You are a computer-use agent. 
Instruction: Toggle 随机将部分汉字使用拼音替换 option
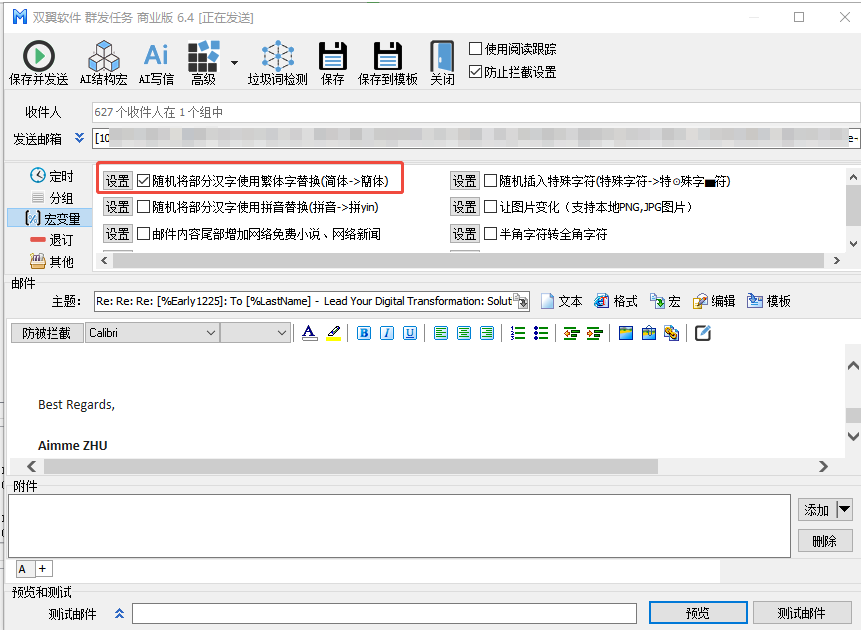tap(144, 207)
